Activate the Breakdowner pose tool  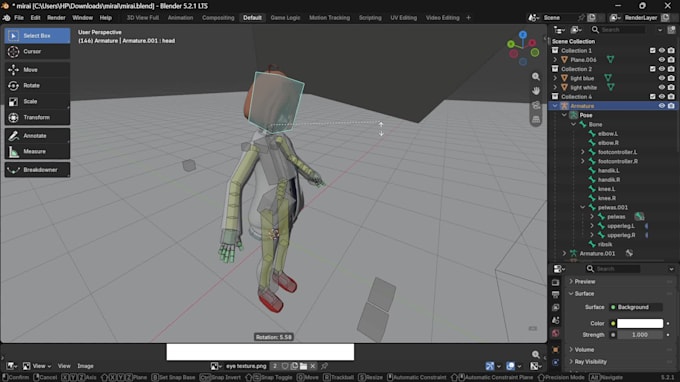pyautogui.click(x=37, y=170)
